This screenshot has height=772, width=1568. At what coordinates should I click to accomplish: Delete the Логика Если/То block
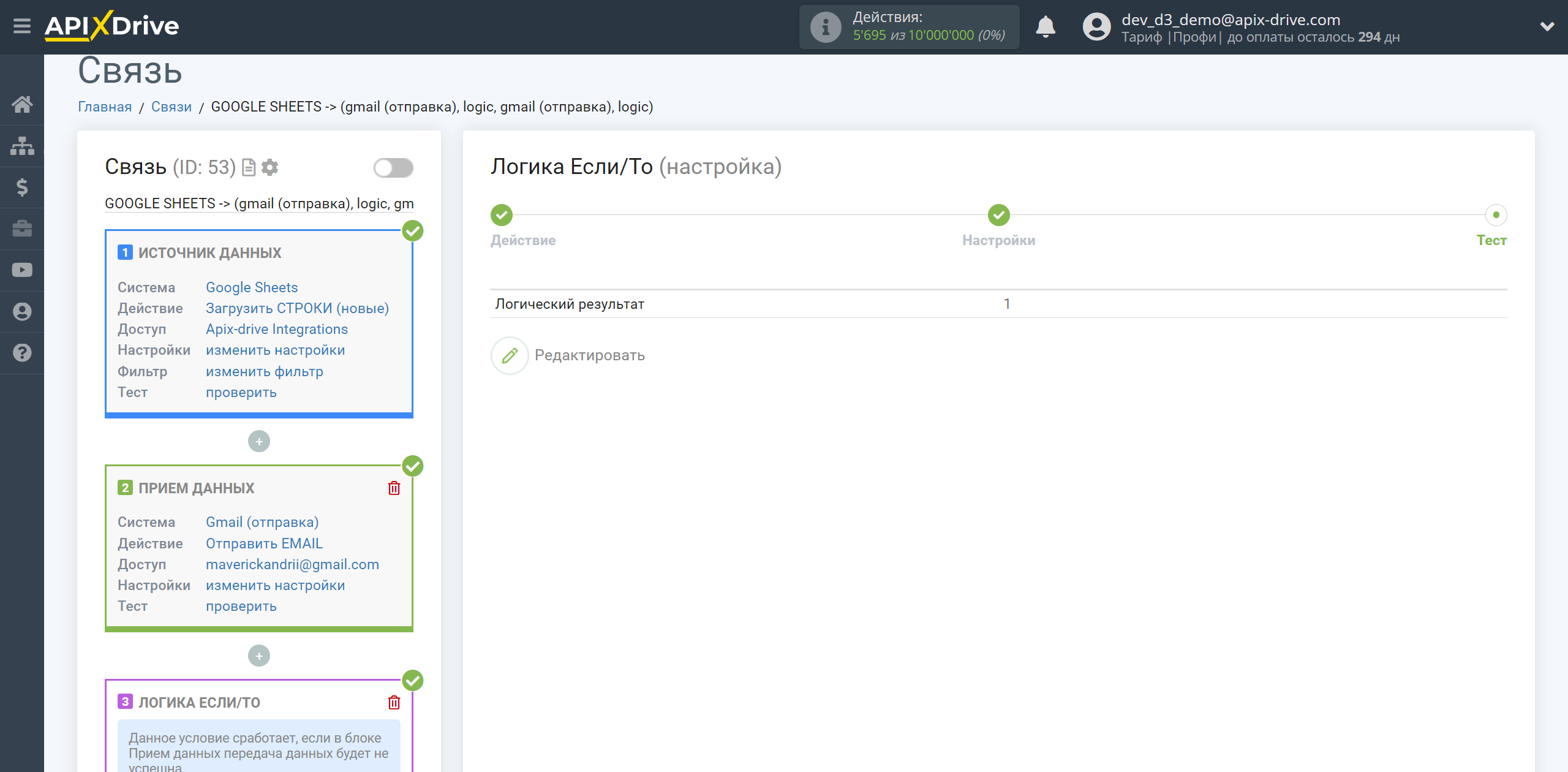[394, 702]
